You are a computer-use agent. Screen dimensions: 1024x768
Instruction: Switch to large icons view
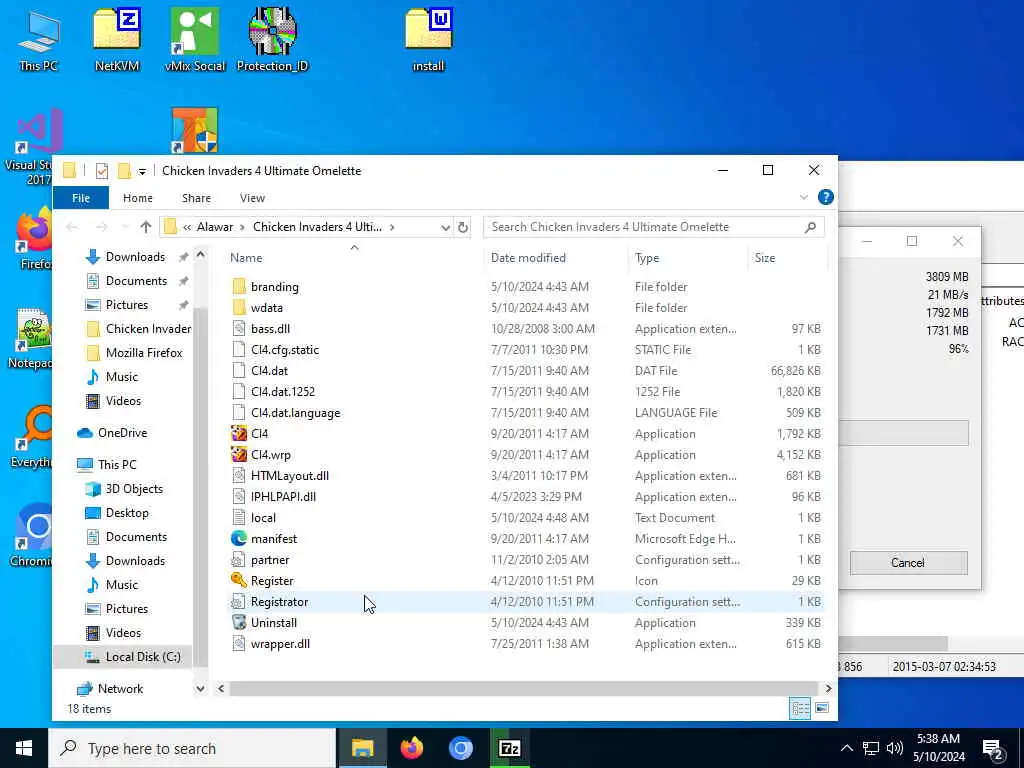pos(822,708)
